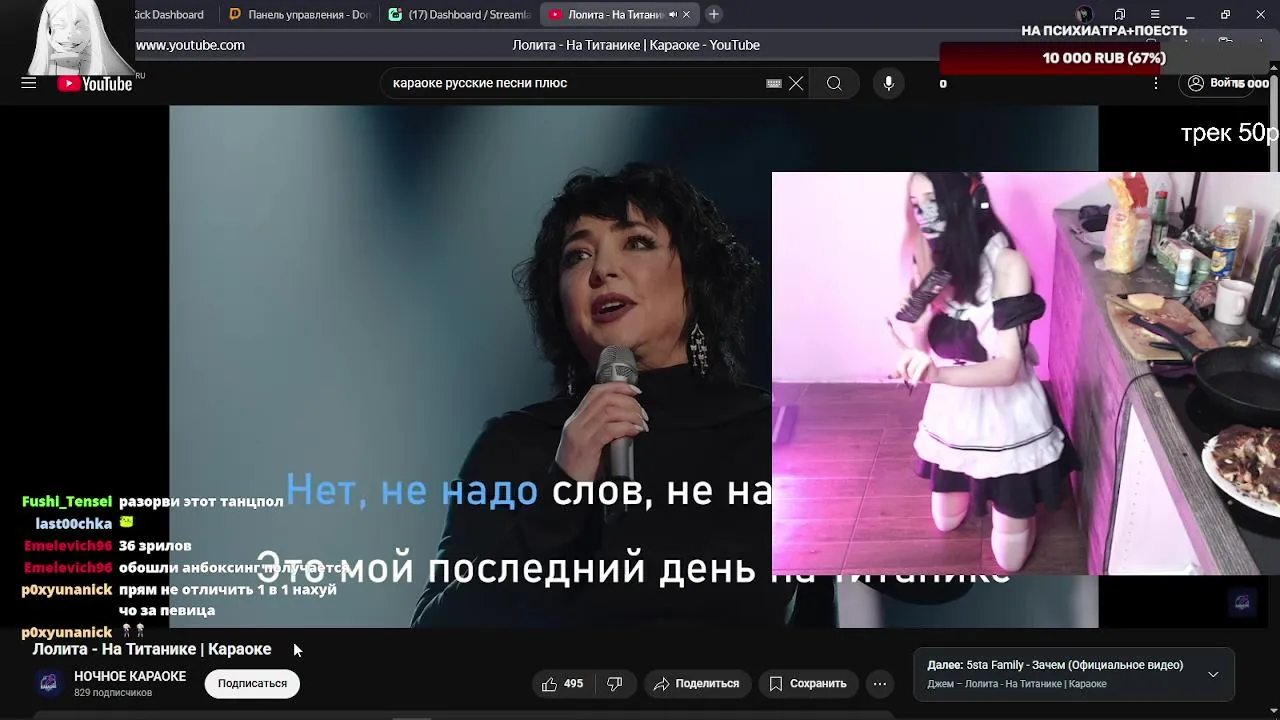Switch to the Панель управления tab

[300, 14]
